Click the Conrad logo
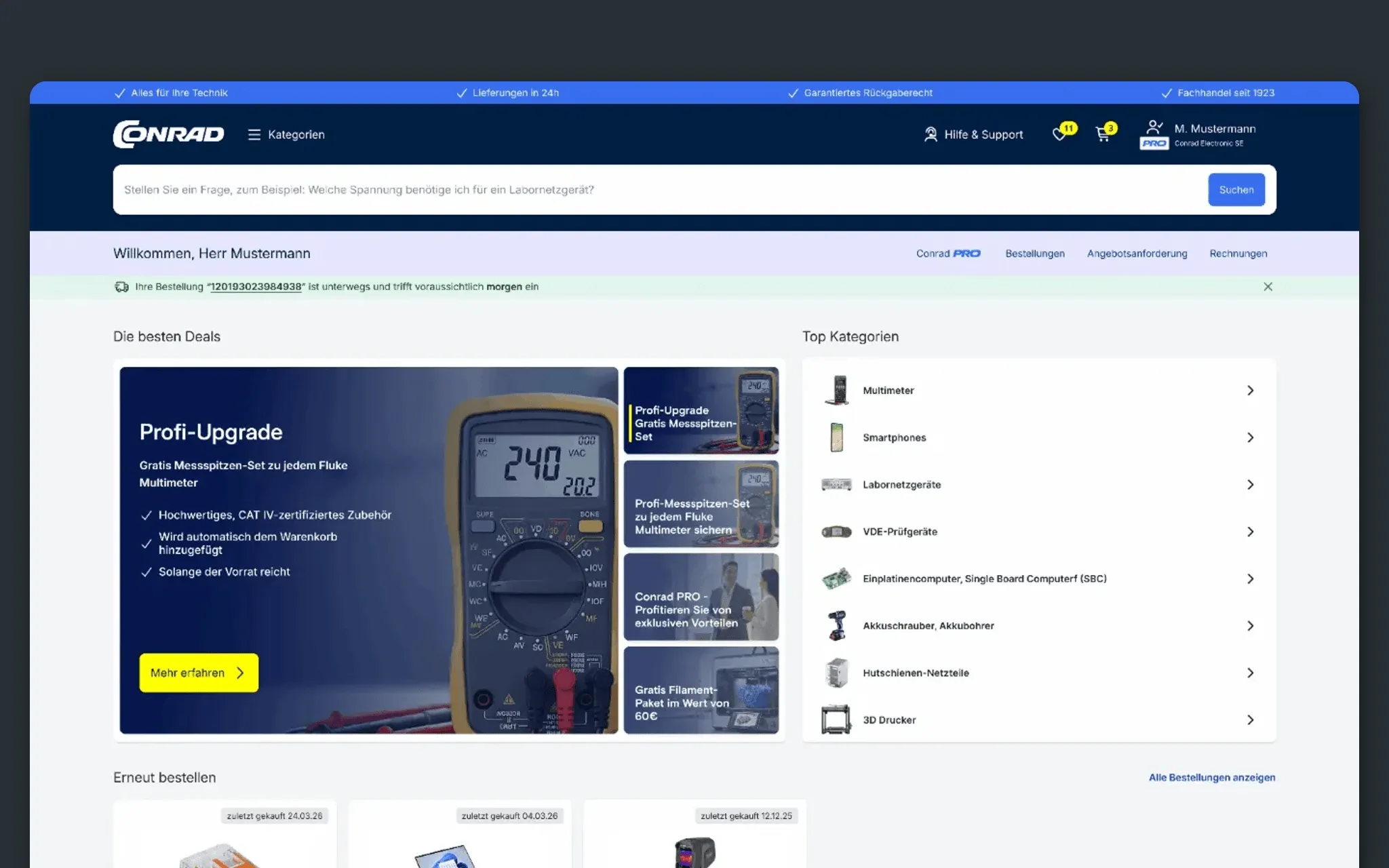This screenshot has width=1389, height=868. click(x=168, y=134)
